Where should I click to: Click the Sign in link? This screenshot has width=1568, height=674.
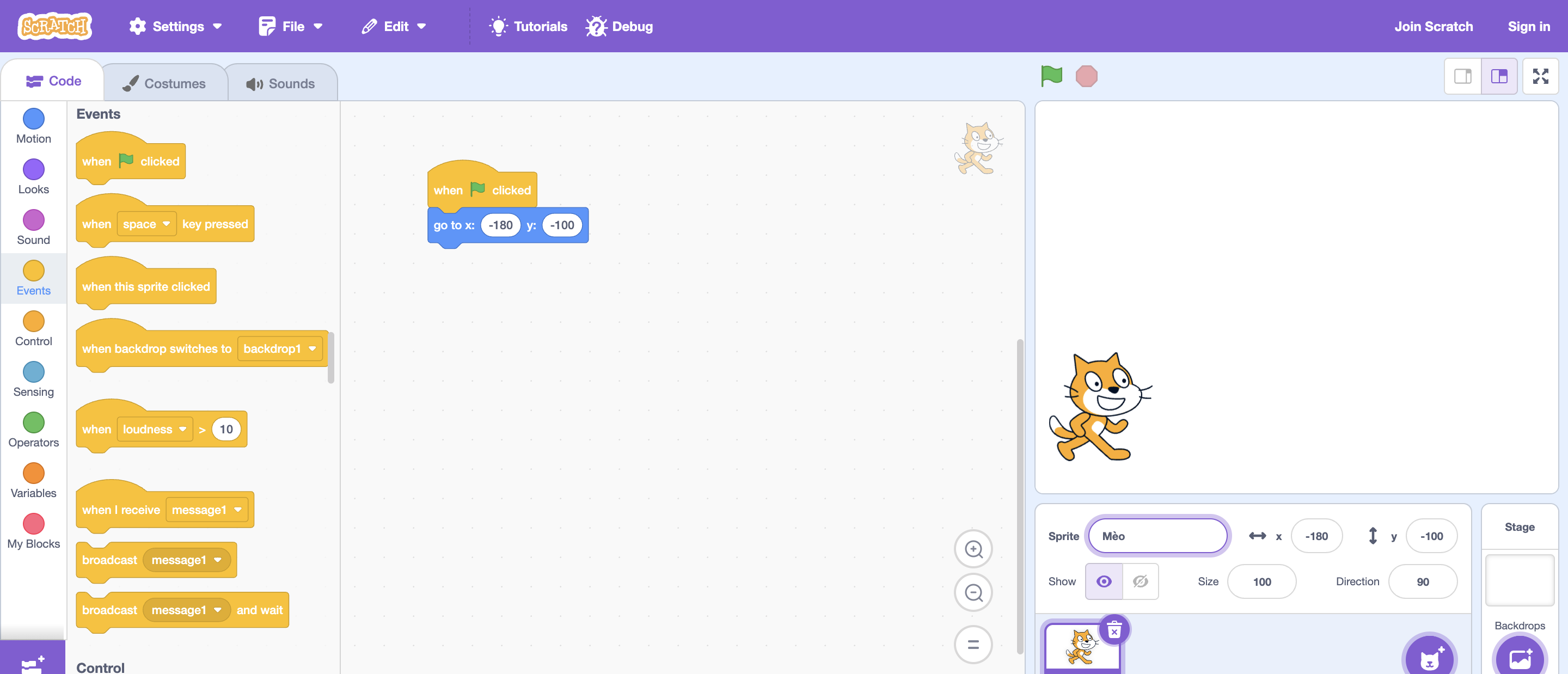[1528, 26]
